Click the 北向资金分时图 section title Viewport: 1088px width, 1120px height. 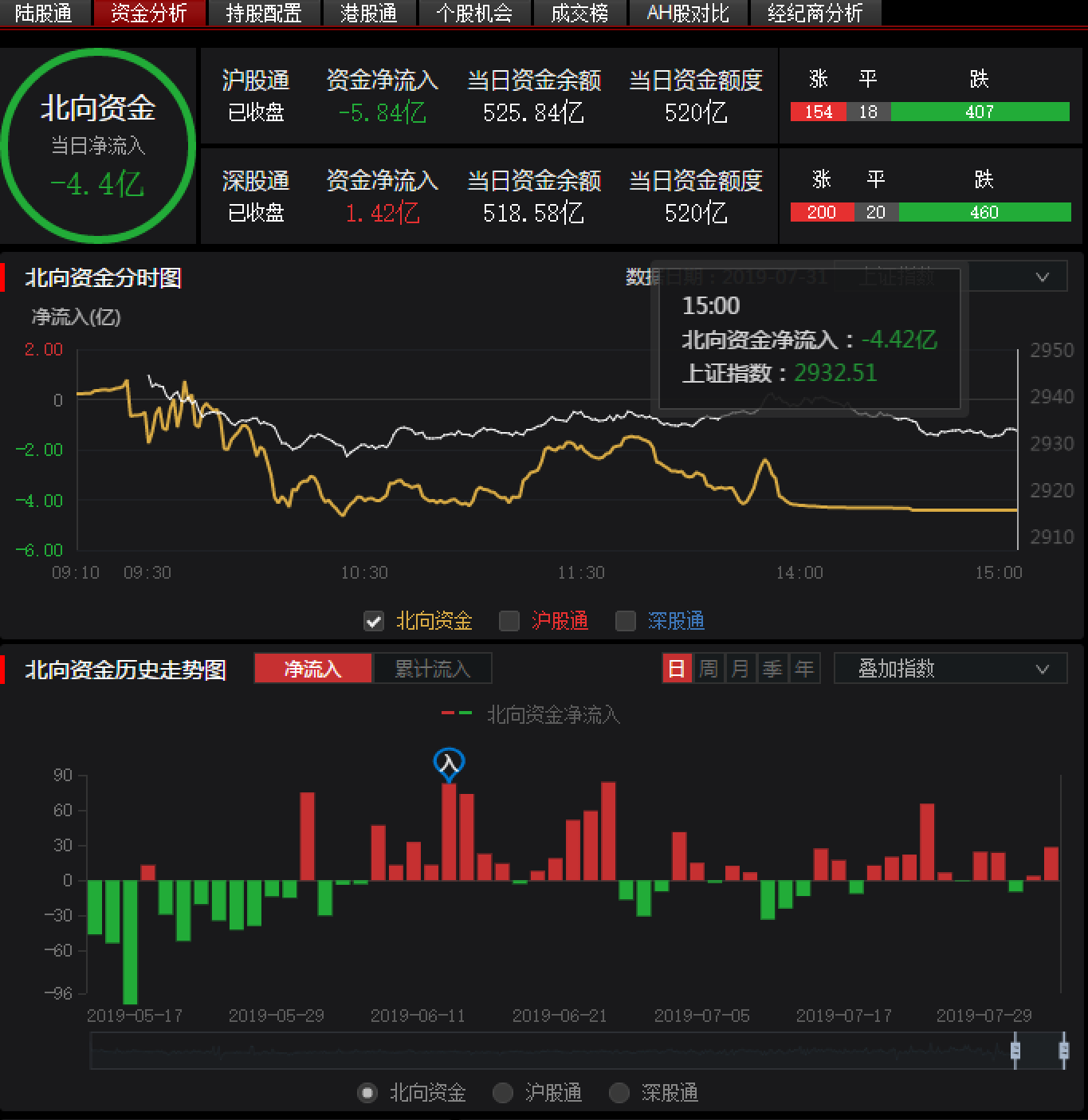point(104,277)
